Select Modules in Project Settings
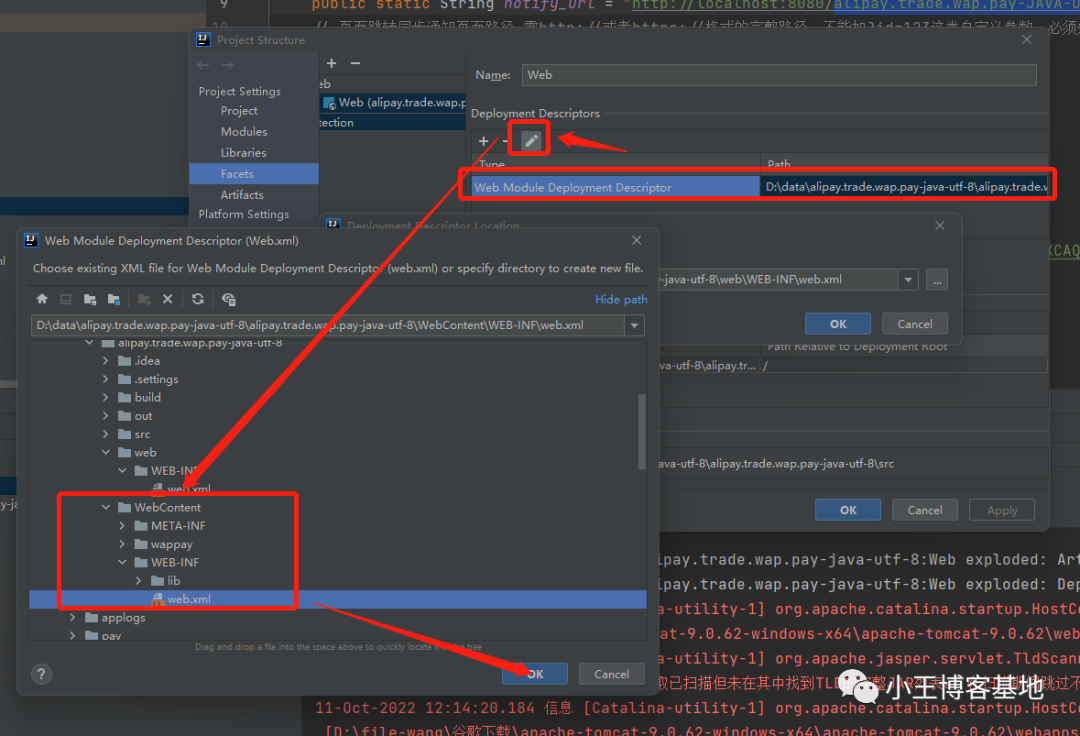The image size is (1080, 736). [x=244, y=132]
